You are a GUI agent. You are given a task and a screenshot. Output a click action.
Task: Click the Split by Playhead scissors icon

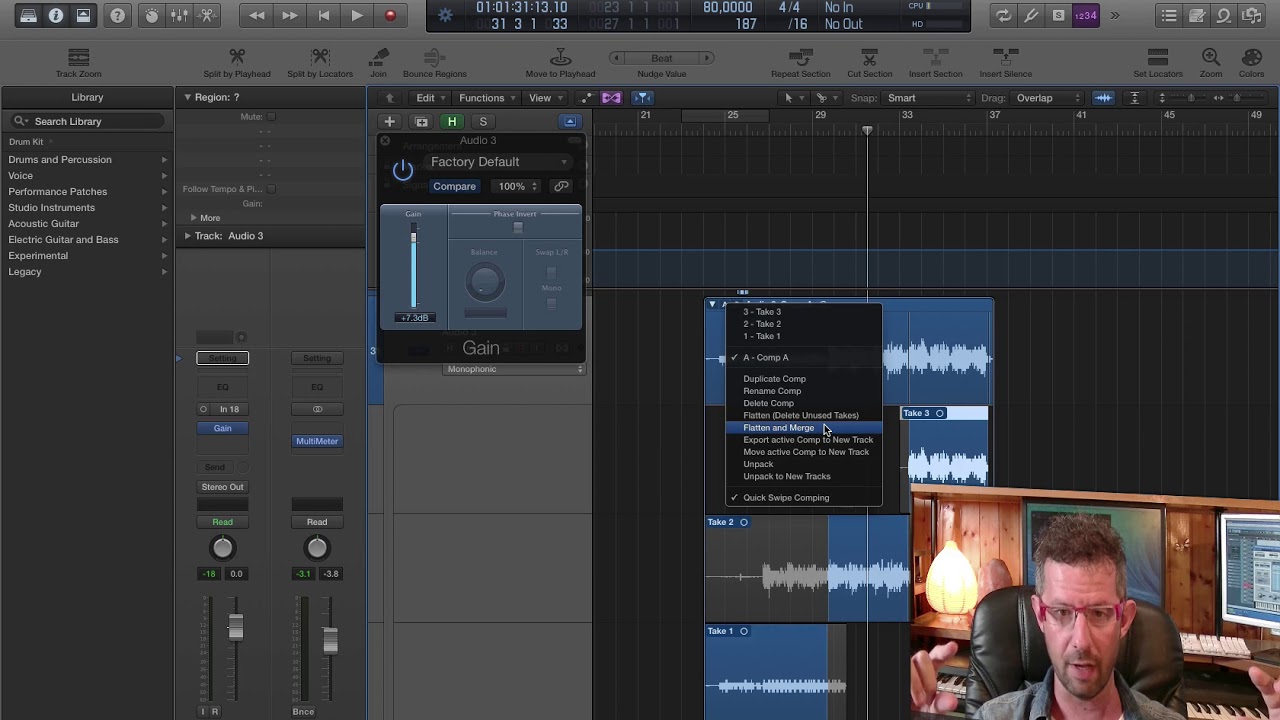tap(237, 57)
